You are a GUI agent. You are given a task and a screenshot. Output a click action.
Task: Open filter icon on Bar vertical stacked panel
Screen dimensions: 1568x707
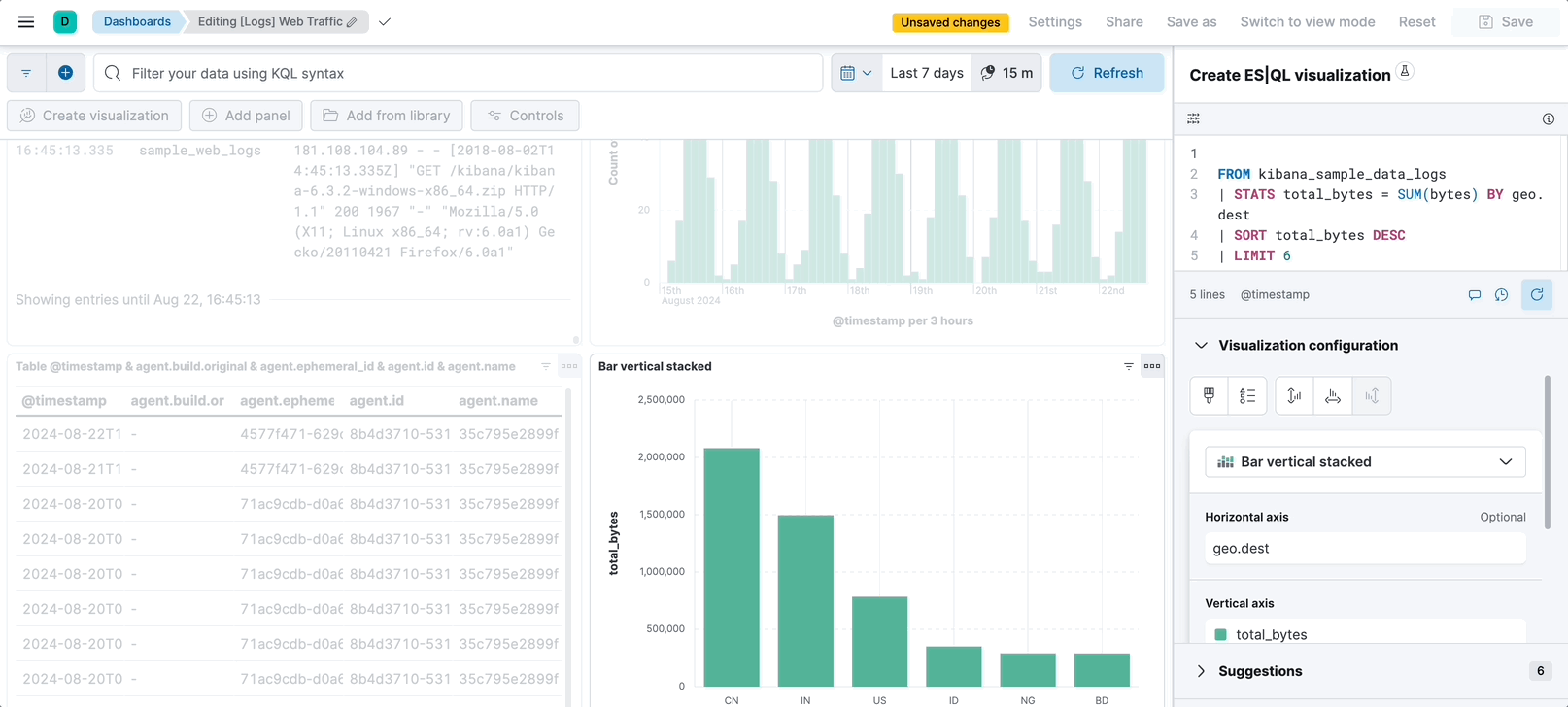tap(1129, 366)
